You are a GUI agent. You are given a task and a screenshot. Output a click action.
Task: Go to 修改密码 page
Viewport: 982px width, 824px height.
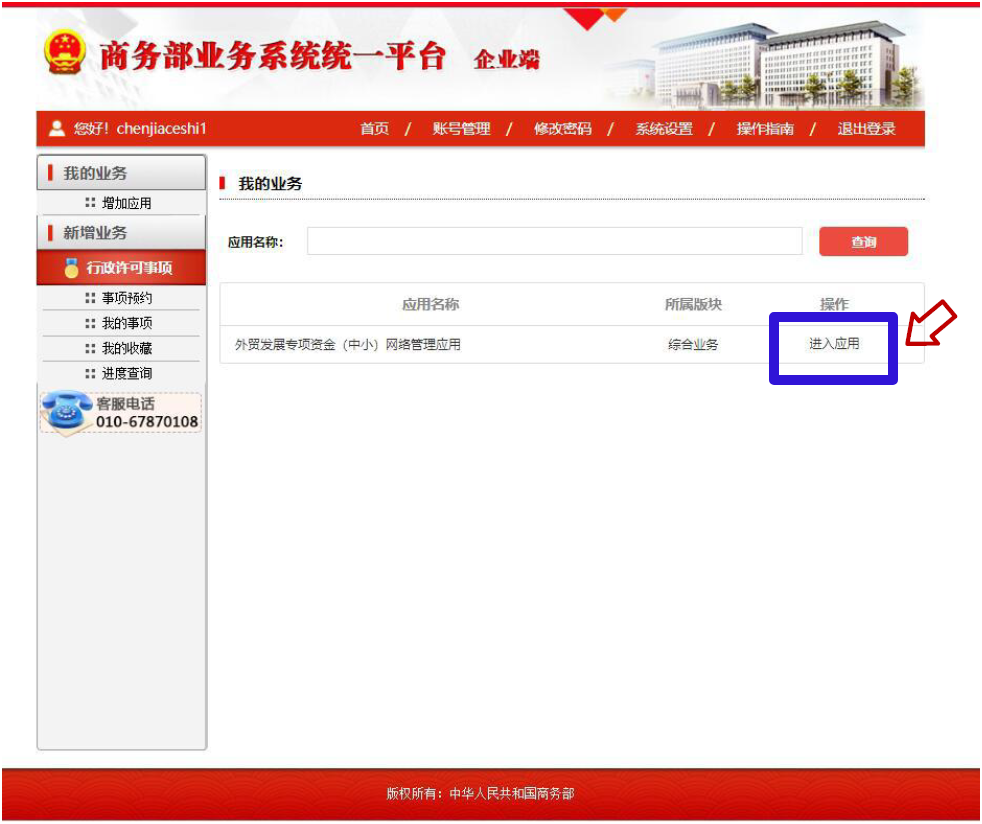[562, 129]
